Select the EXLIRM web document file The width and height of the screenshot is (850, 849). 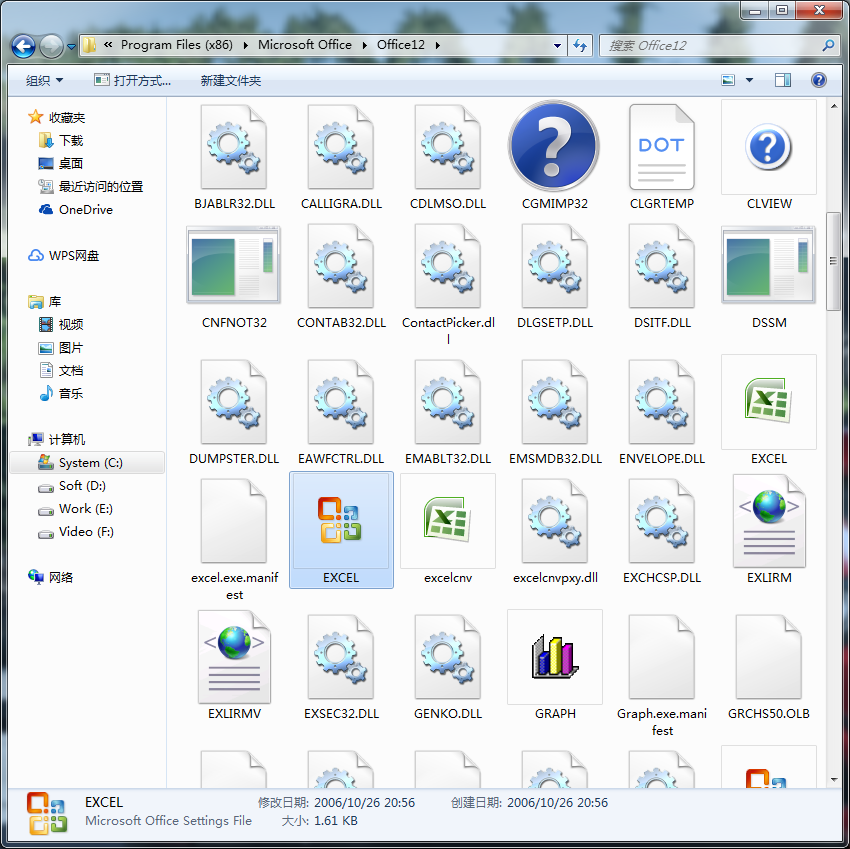[x=769, y=521]
